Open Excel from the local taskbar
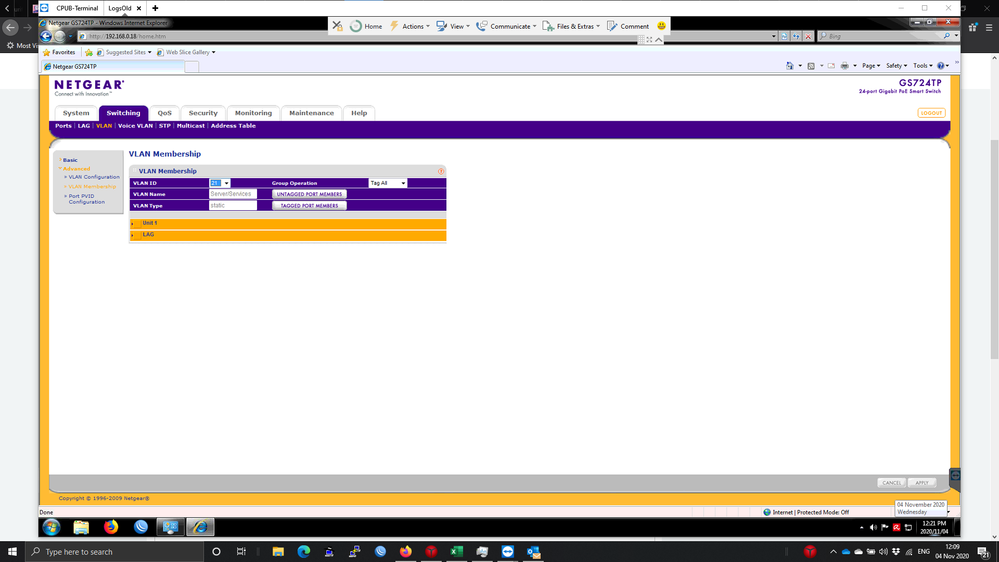Image resolution: width=999 pixels, height=562 pixels. pyautogui.click(x=456, y=551)
